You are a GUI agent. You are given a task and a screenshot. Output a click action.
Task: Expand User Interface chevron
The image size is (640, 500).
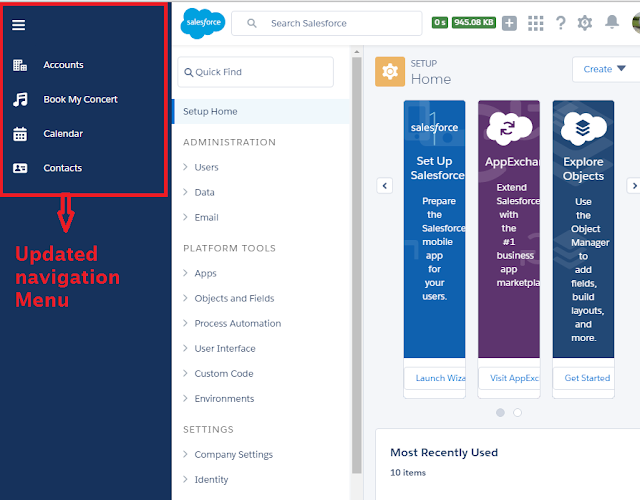tap(185, 348)
